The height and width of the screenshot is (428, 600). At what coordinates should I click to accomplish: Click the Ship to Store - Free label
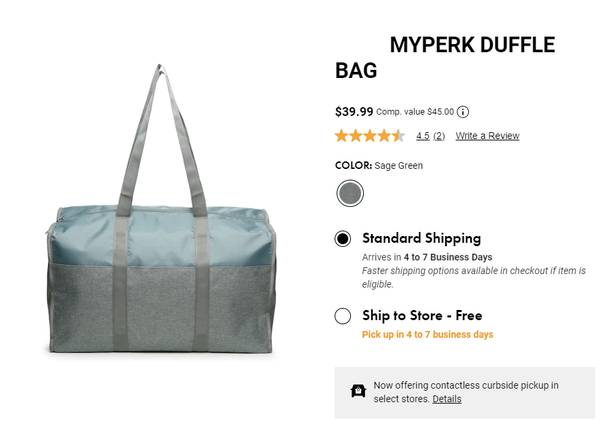coord(422,316)
